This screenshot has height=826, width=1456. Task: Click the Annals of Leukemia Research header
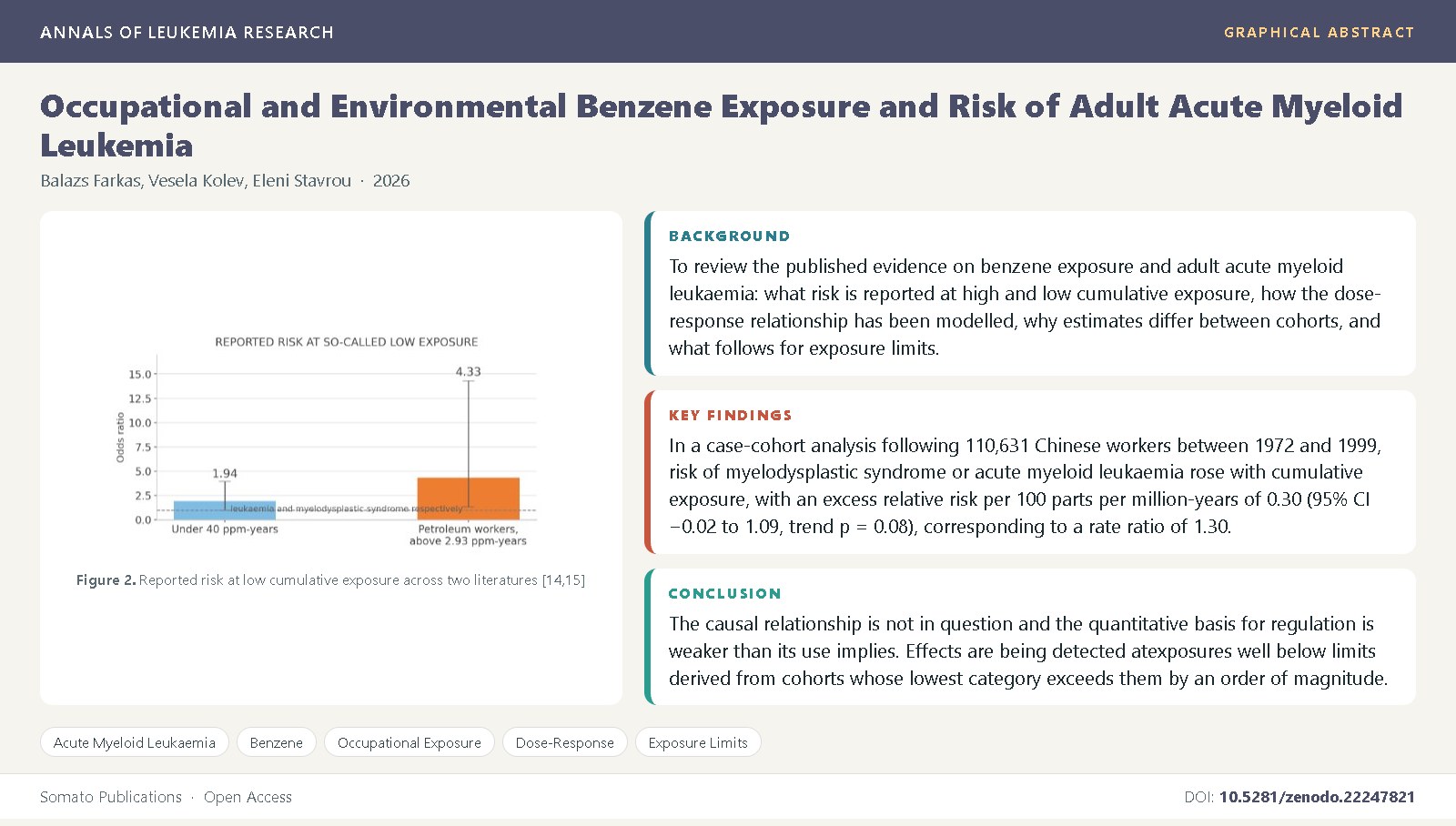tap(187, 32)
